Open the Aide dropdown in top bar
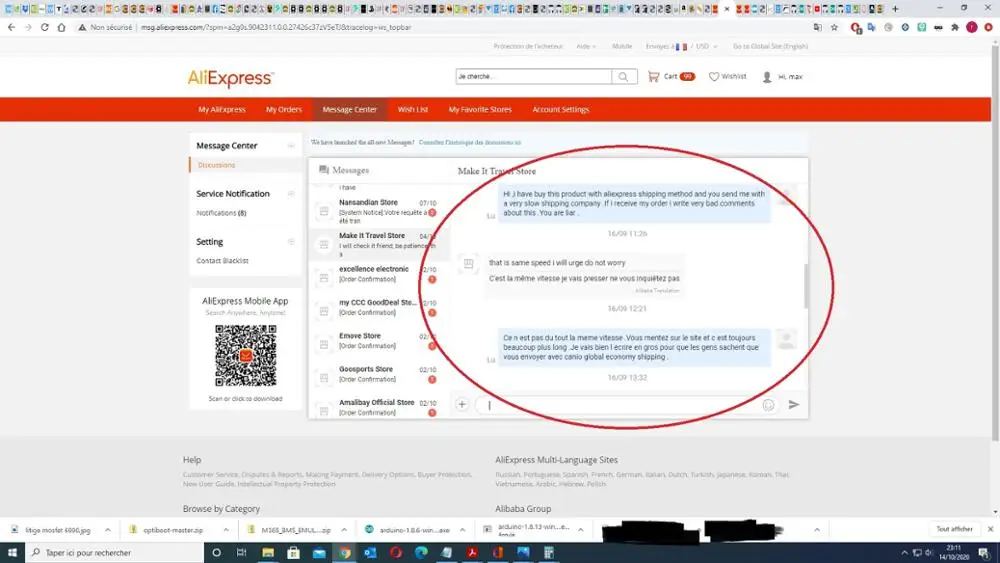Viewport: 1000px width, 563px height. coord(586,47)
